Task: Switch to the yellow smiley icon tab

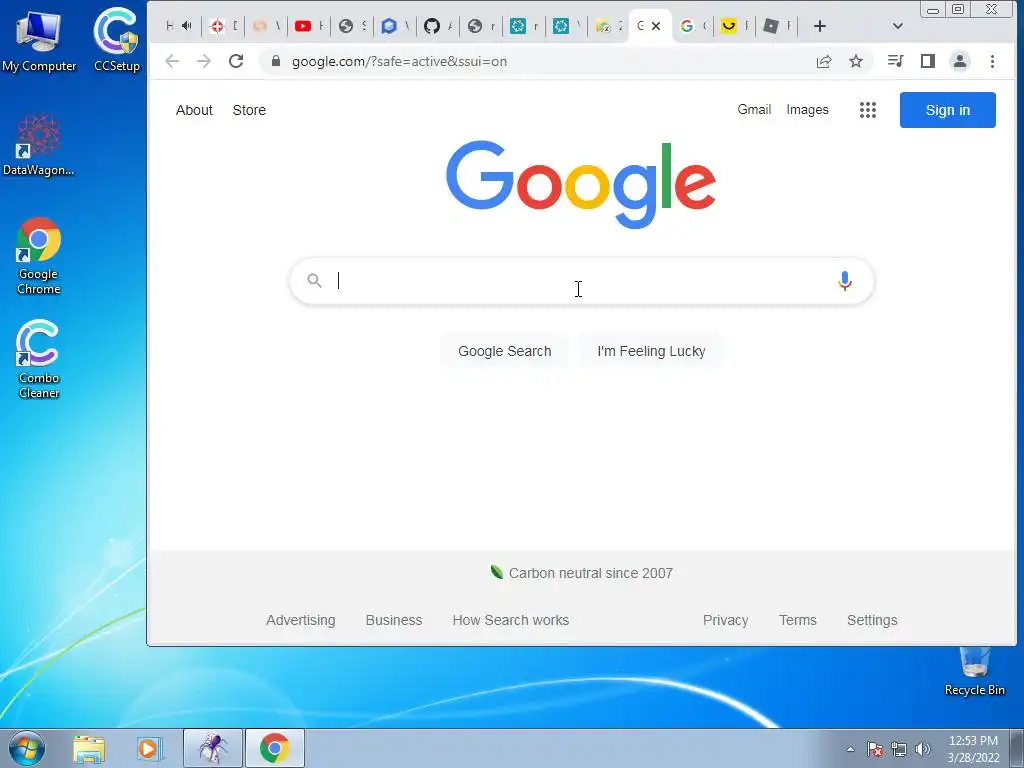Action: [735, 26]
